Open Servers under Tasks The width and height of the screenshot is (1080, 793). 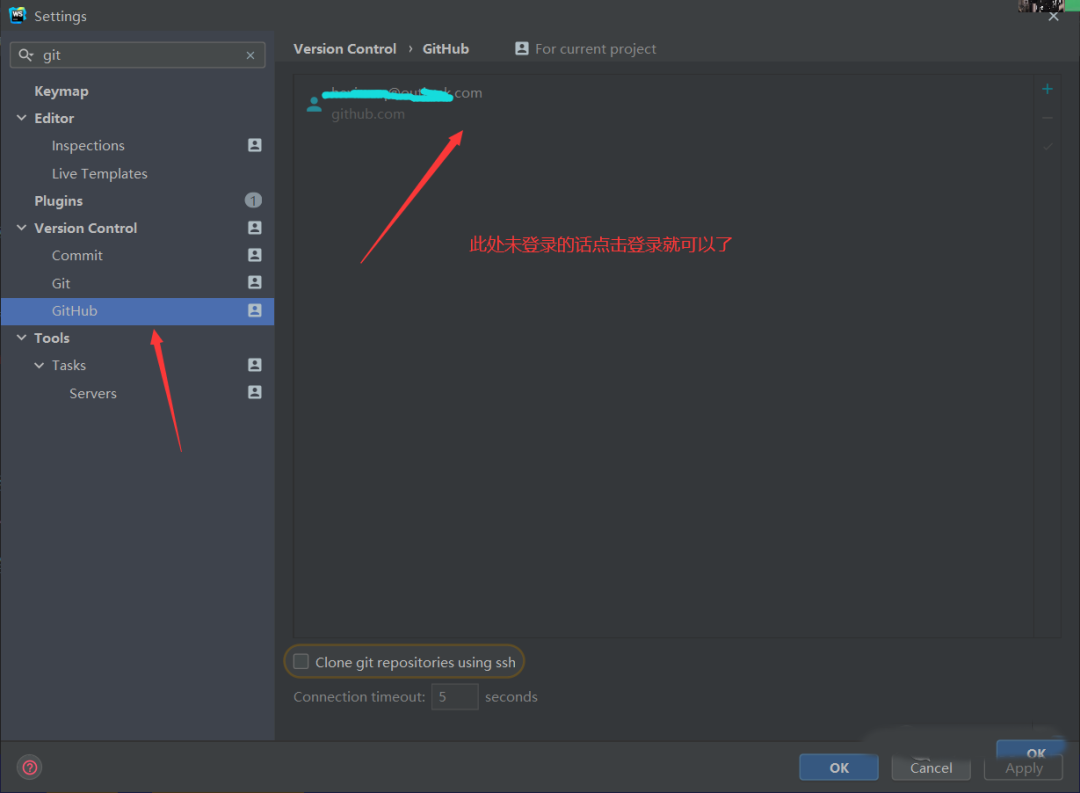point(93,393)
